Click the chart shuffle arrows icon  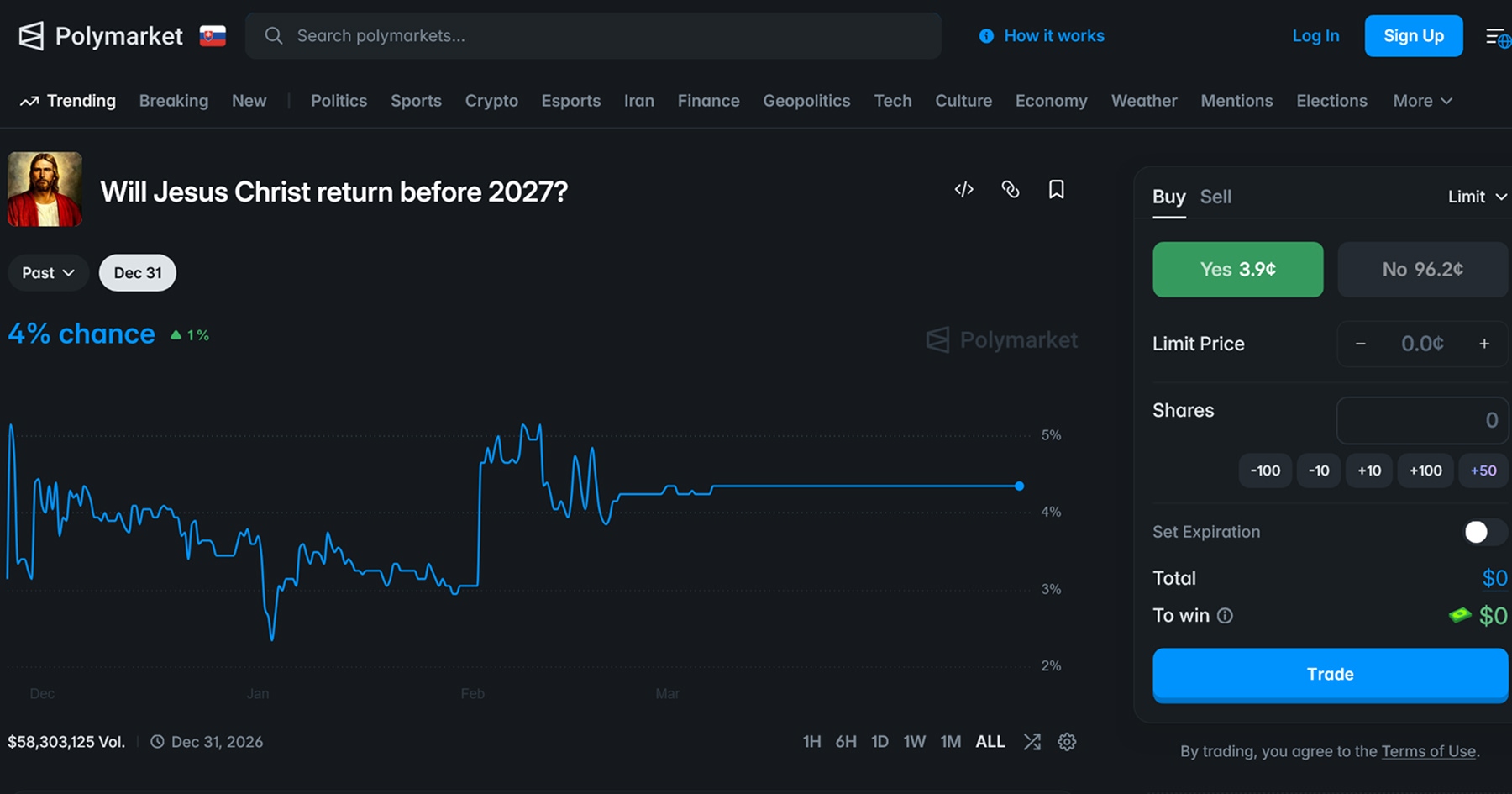click(1032, 742)
